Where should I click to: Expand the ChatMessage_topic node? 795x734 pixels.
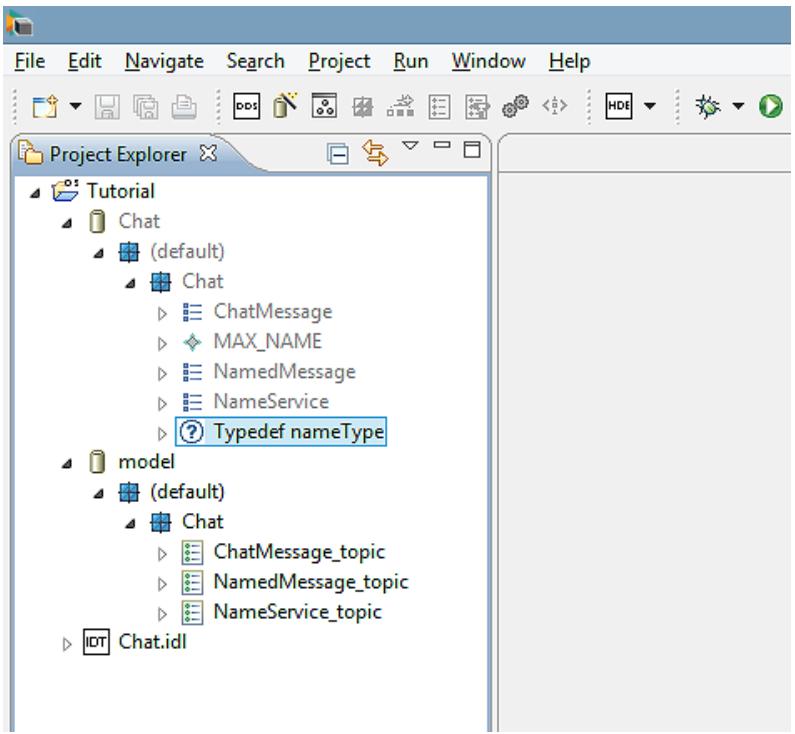tap(162, 554)
